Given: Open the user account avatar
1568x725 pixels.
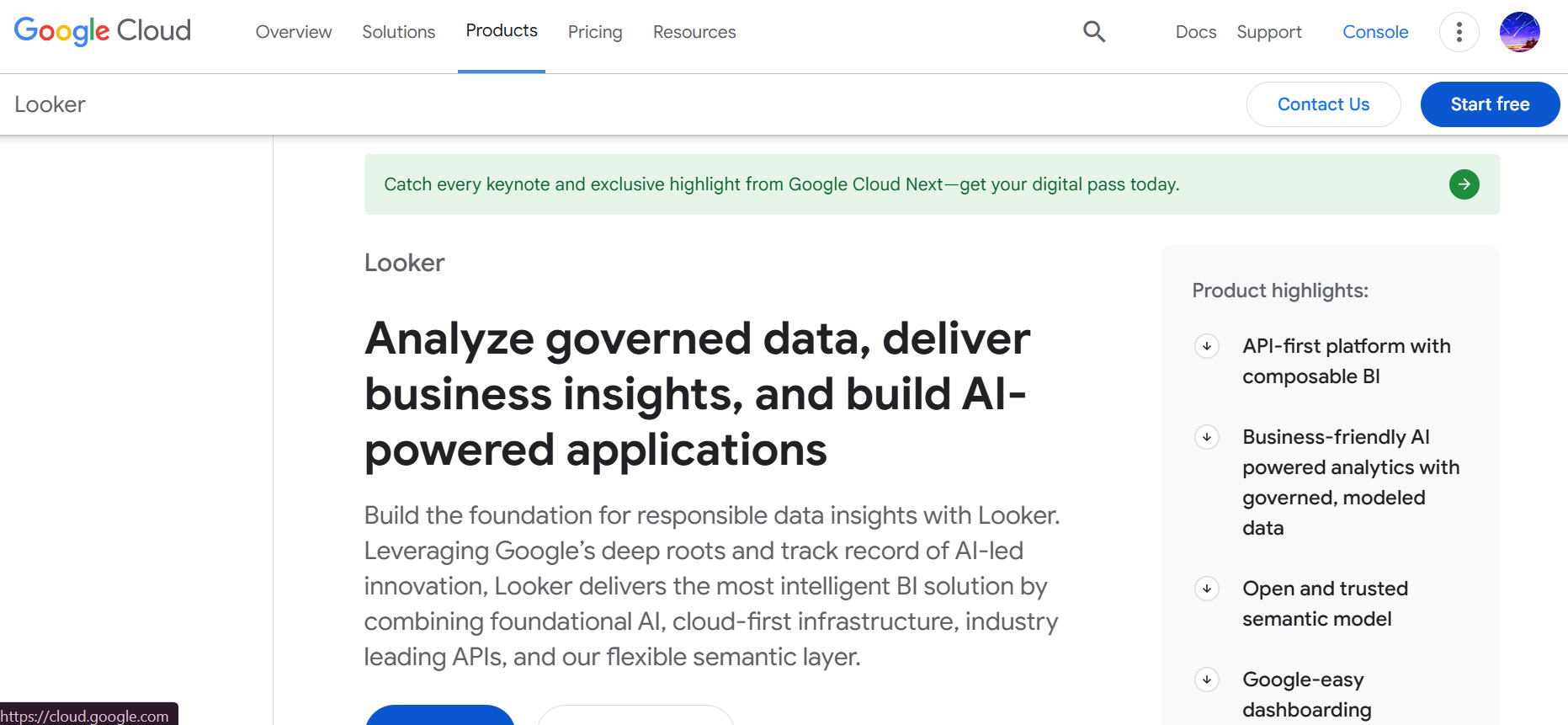Looking at the screenshot, I should point(1520,32).
